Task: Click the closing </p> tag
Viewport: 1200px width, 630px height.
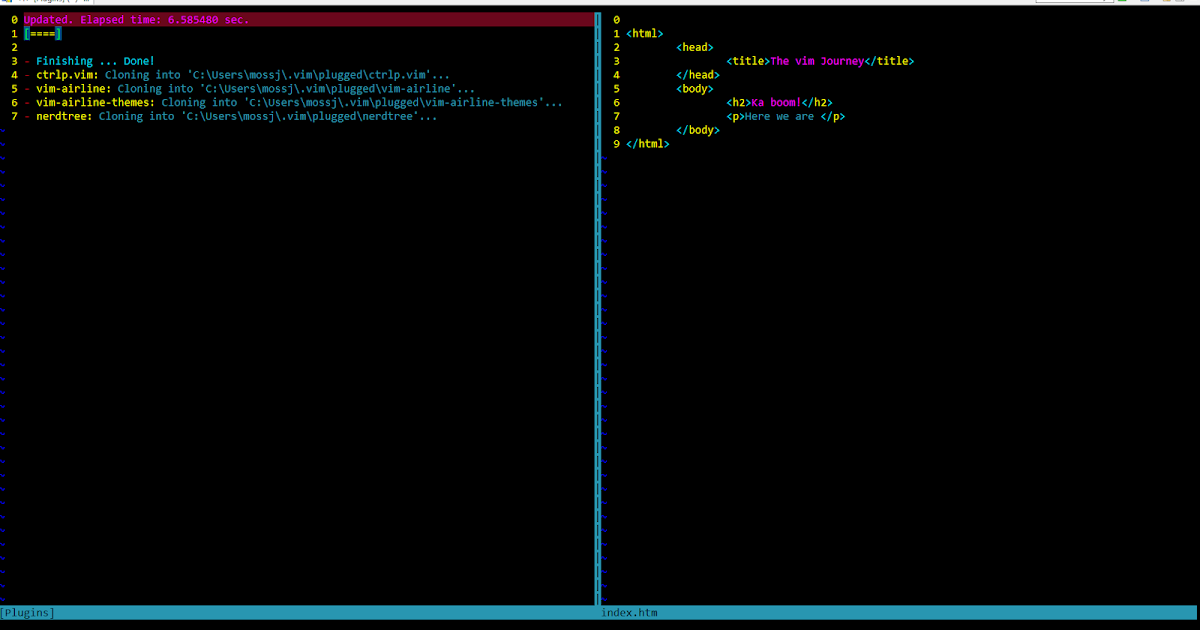Action: (833, 117)
